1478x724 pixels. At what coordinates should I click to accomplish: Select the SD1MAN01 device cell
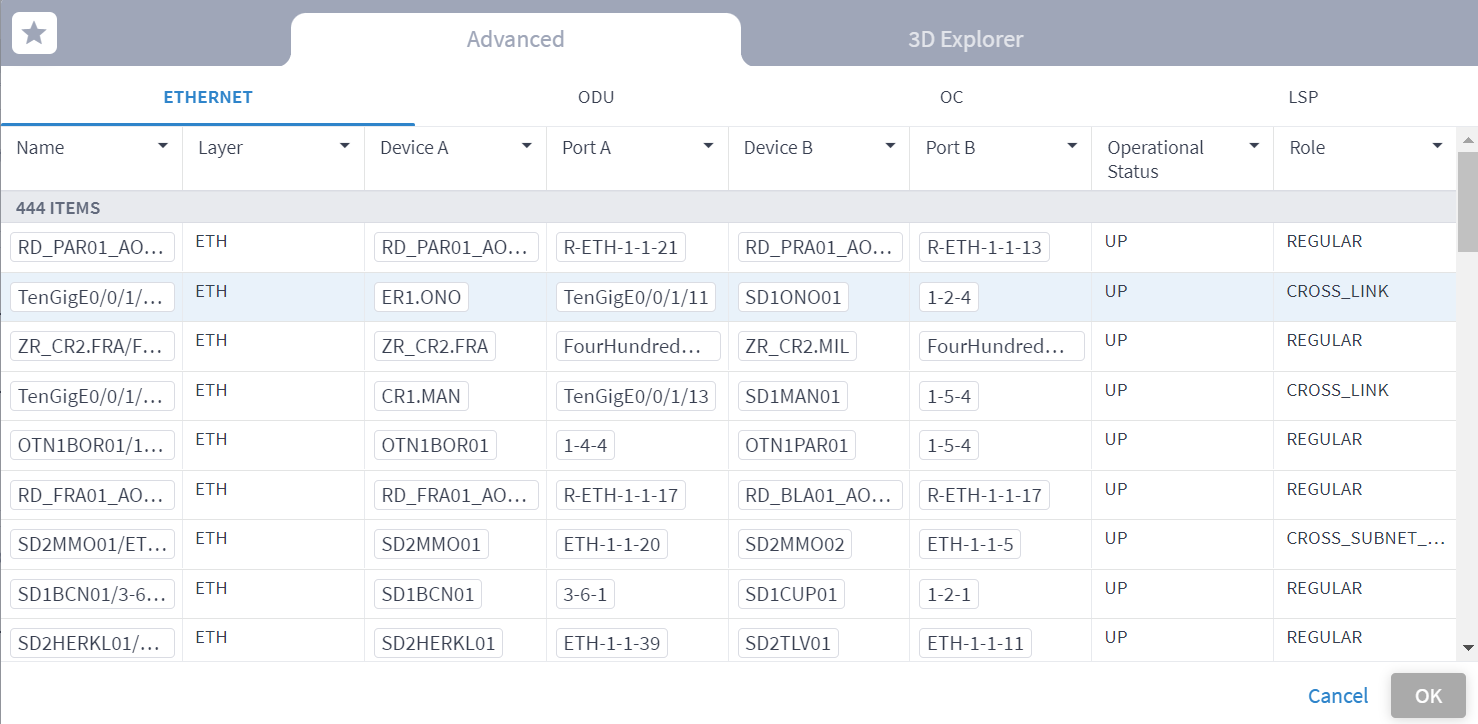[x=793, y=396]
